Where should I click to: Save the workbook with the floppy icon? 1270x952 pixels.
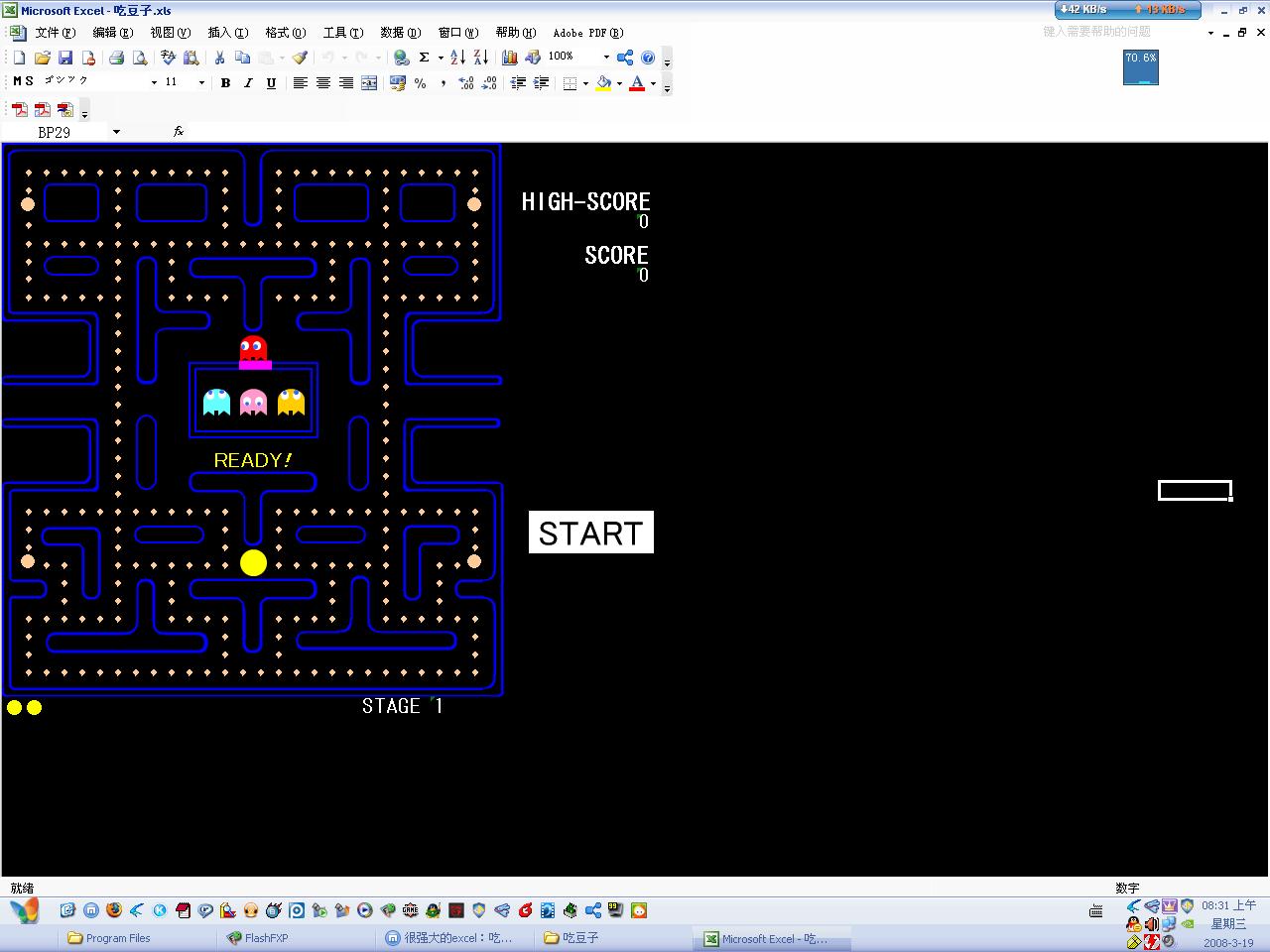pos(65,58)
